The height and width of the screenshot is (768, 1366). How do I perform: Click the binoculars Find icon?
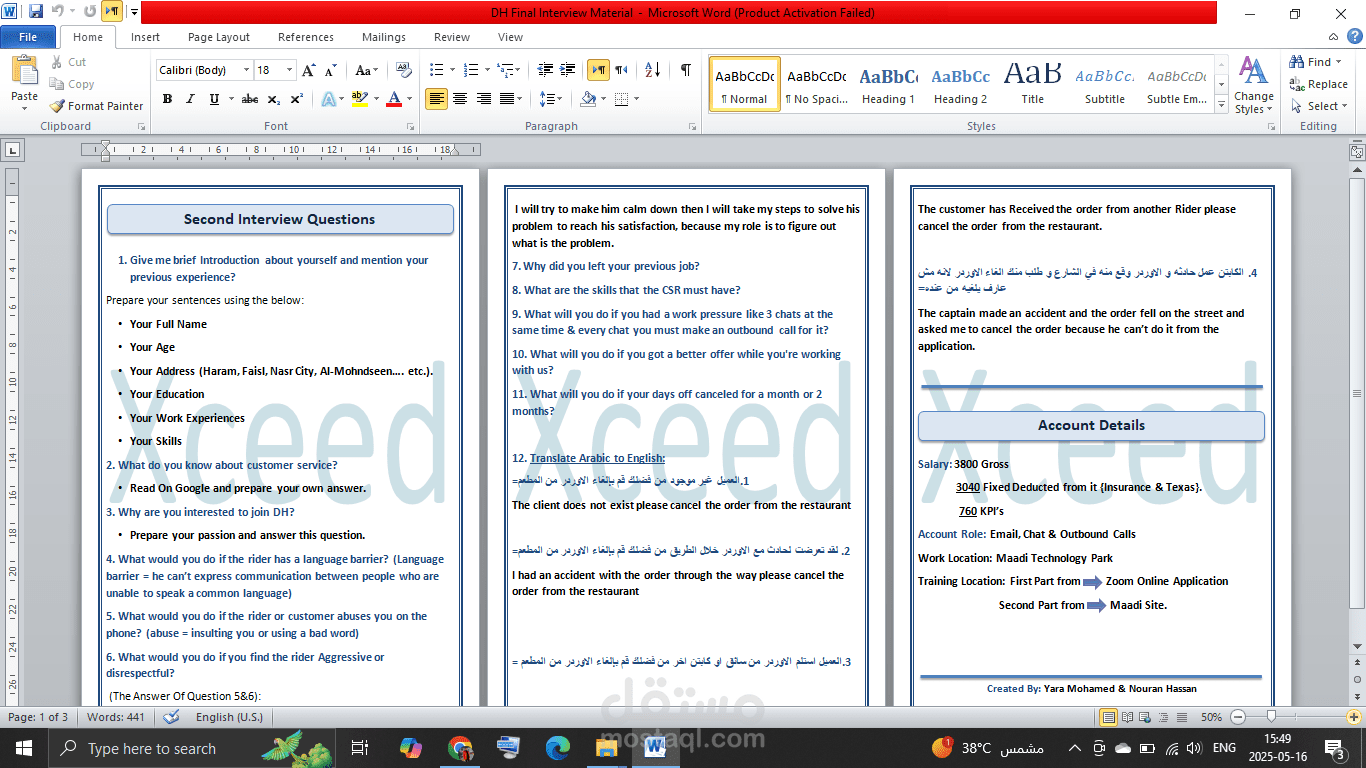pyautogui.click(x=1297, y=62)
